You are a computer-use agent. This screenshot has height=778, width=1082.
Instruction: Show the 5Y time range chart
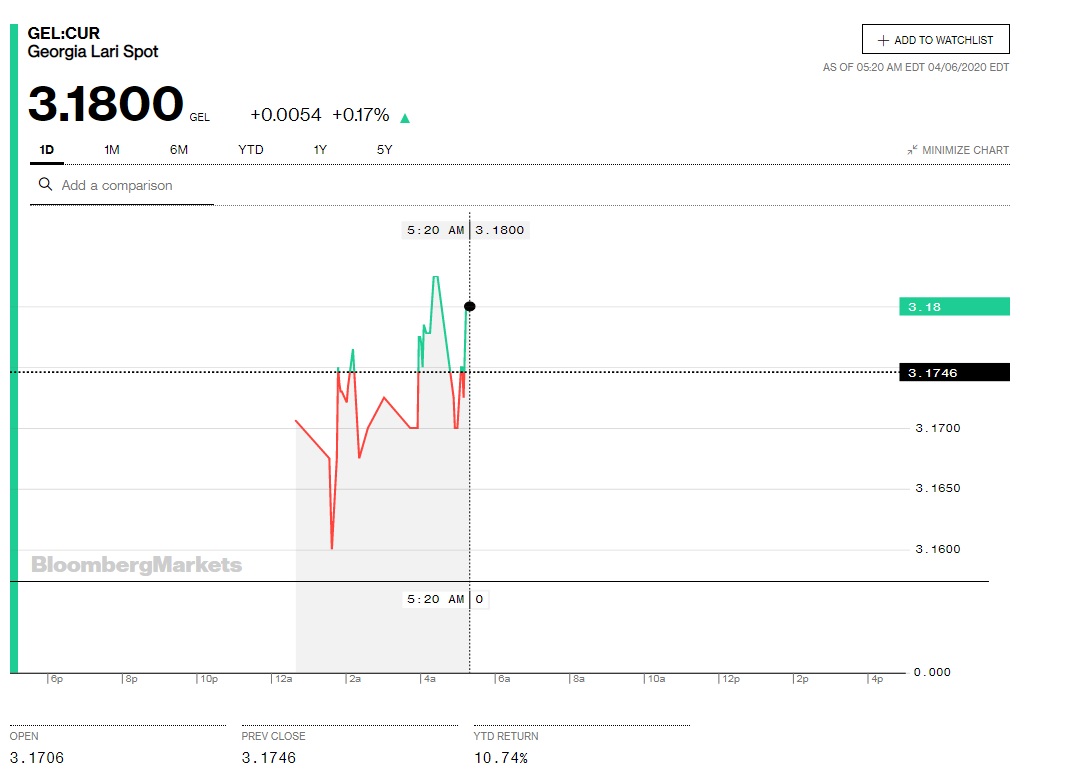(384, 150)
